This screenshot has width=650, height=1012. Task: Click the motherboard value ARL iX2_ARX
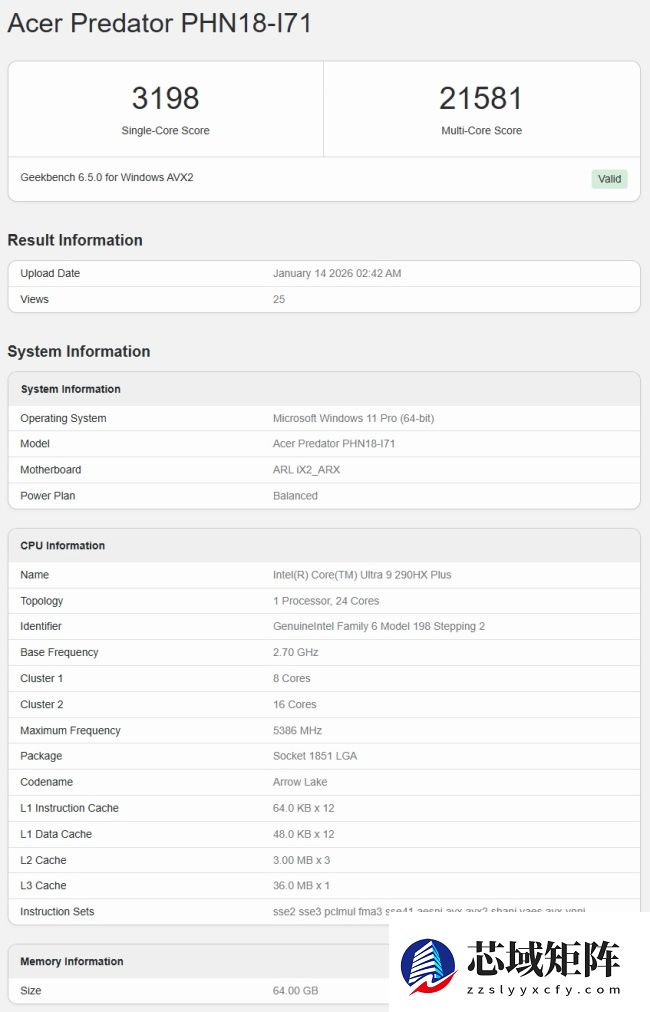pos(306,470)
